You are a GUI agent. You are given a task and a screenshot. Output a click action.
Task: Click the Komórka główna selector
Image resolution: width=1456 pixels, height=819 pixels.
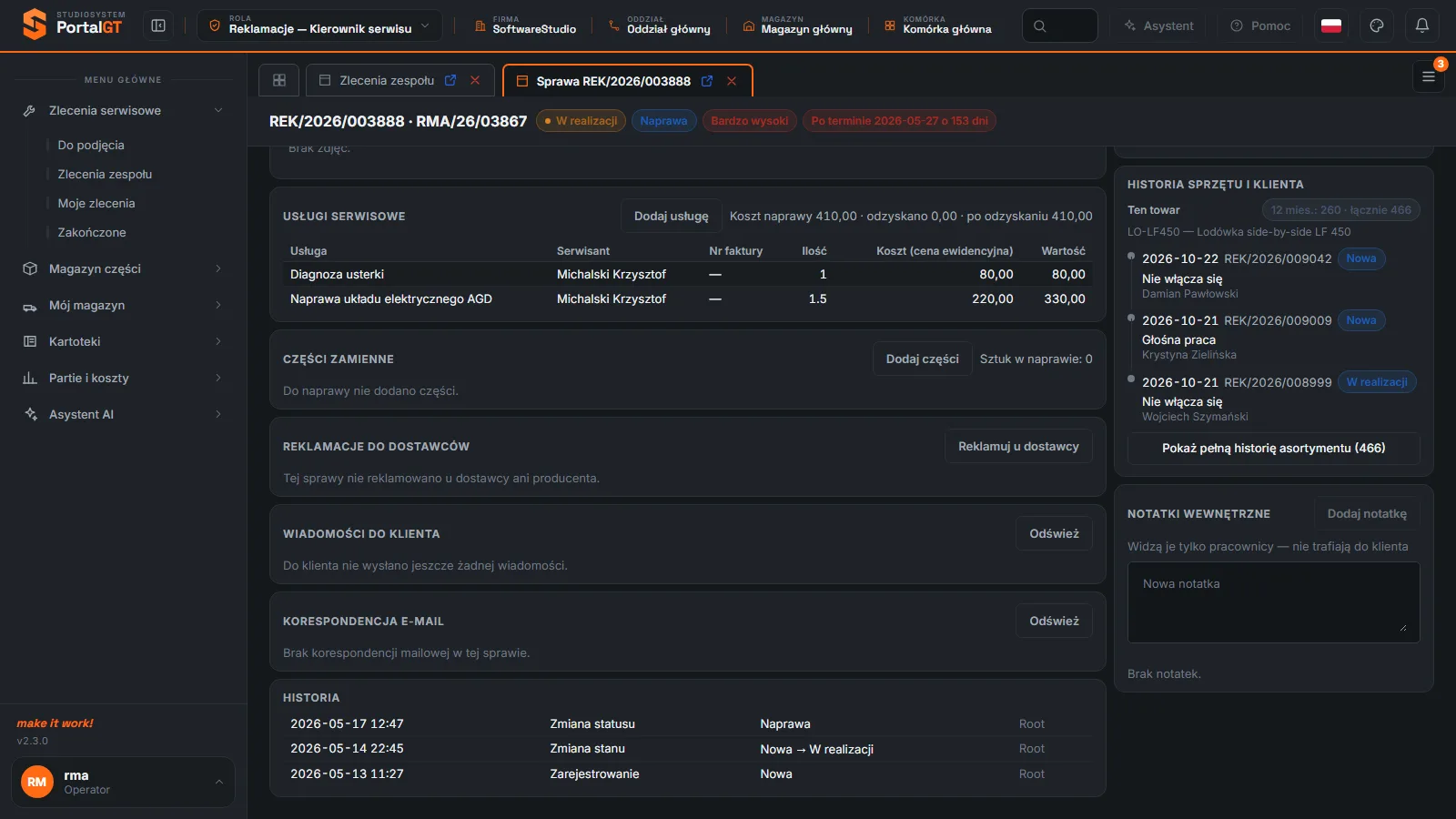[937, 25]
